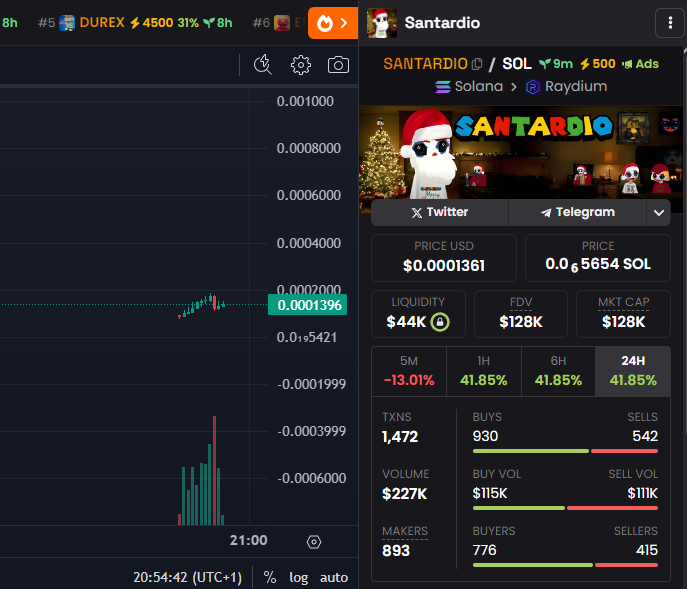Click the liquidity lock icon
The height and width of the screenshot is (589, 687).
pyautogui.click(x=440, y=322)
